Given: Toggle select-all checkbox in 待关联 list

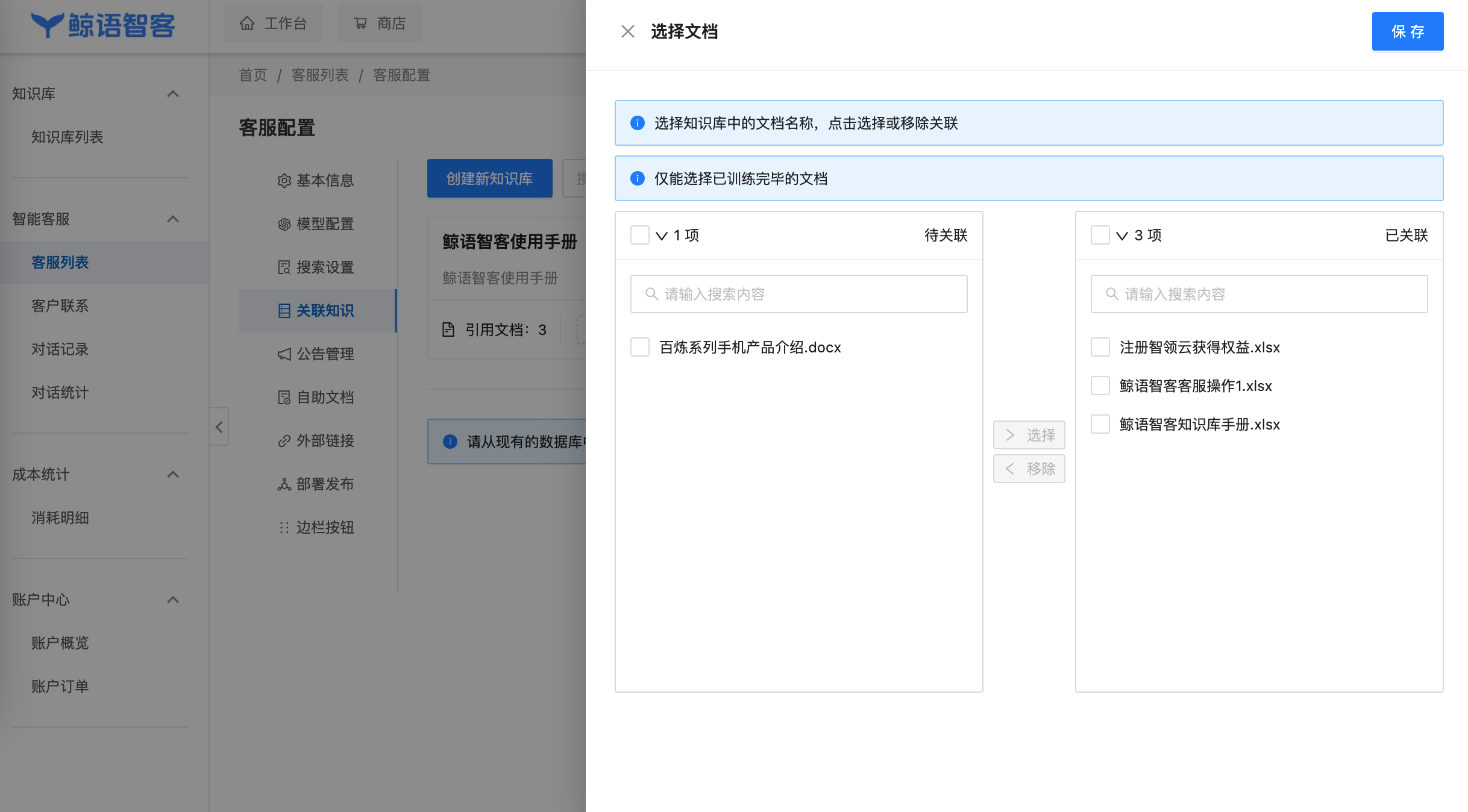Looking at the screenshot, I should [639, 235].
